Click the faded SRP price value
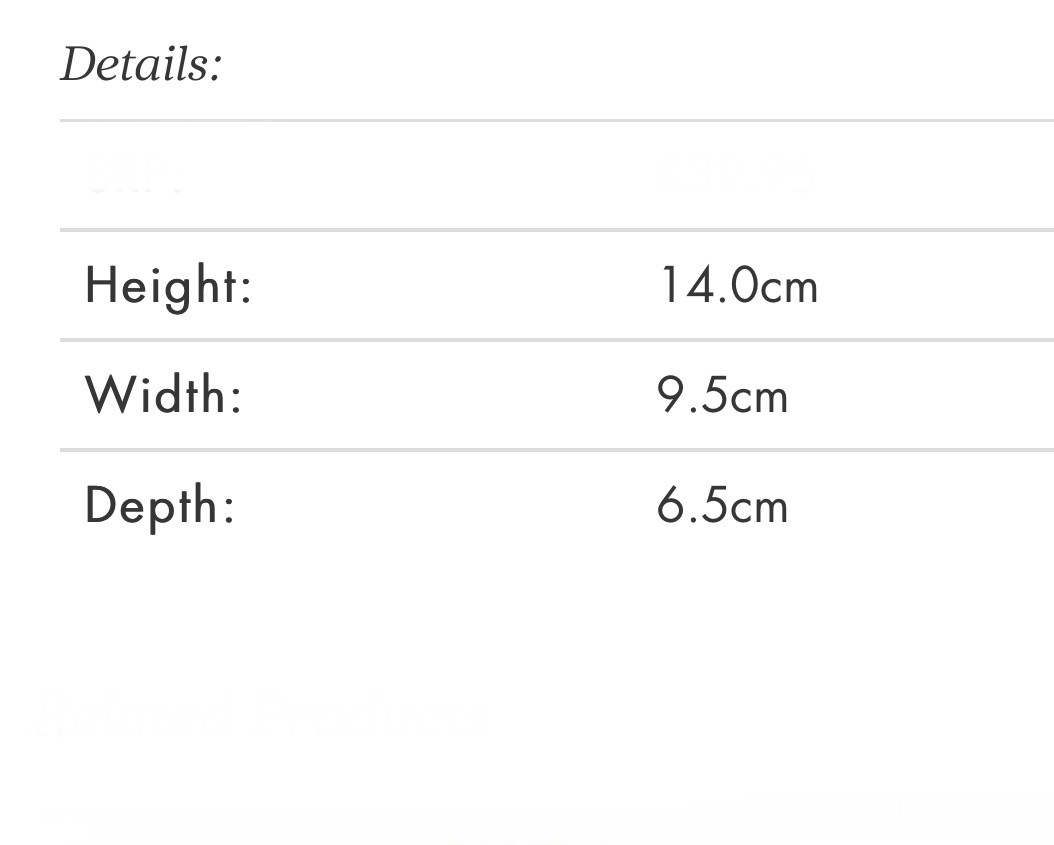 tap(736, 176)
